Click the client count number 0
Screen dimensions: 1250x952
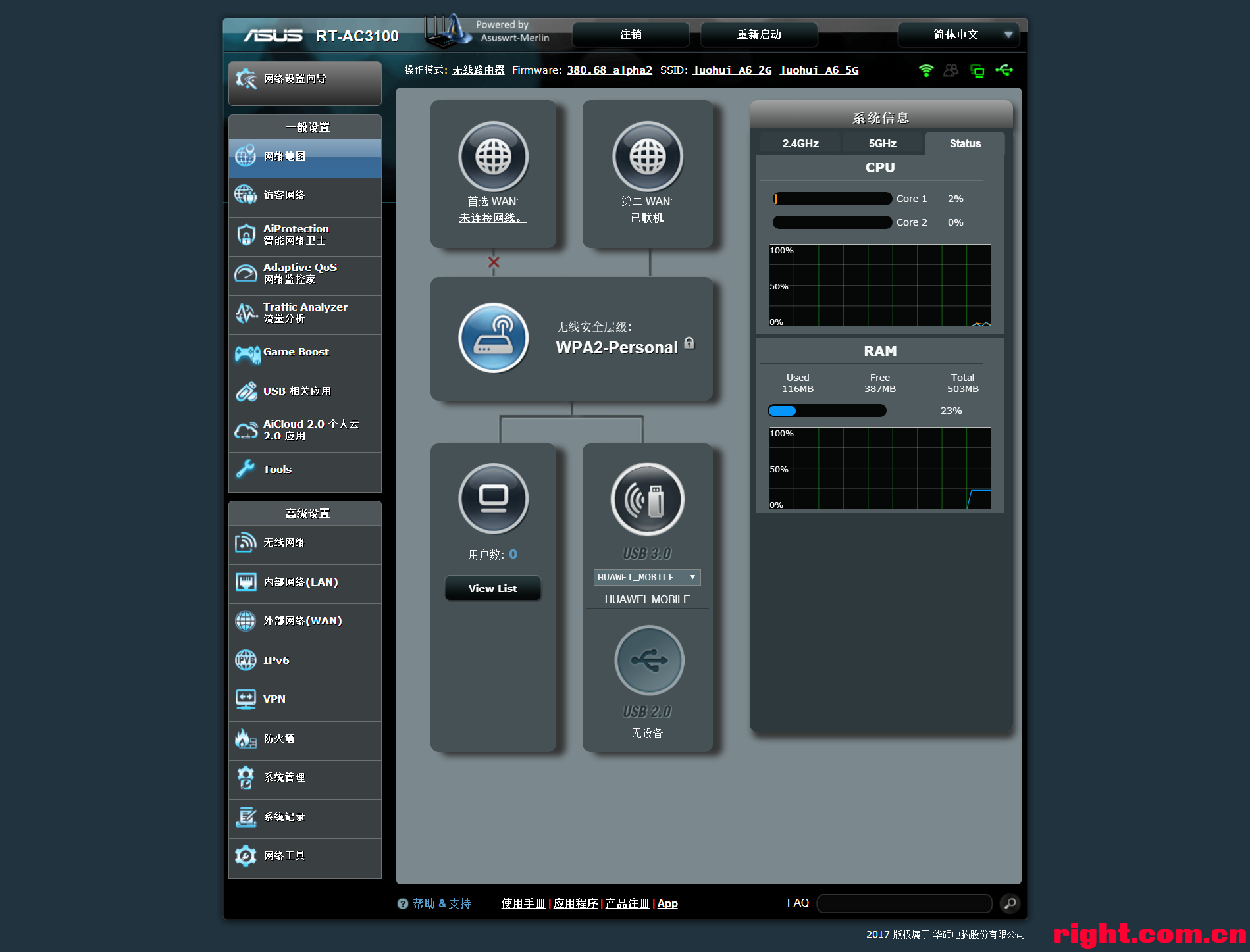point(513,555)
